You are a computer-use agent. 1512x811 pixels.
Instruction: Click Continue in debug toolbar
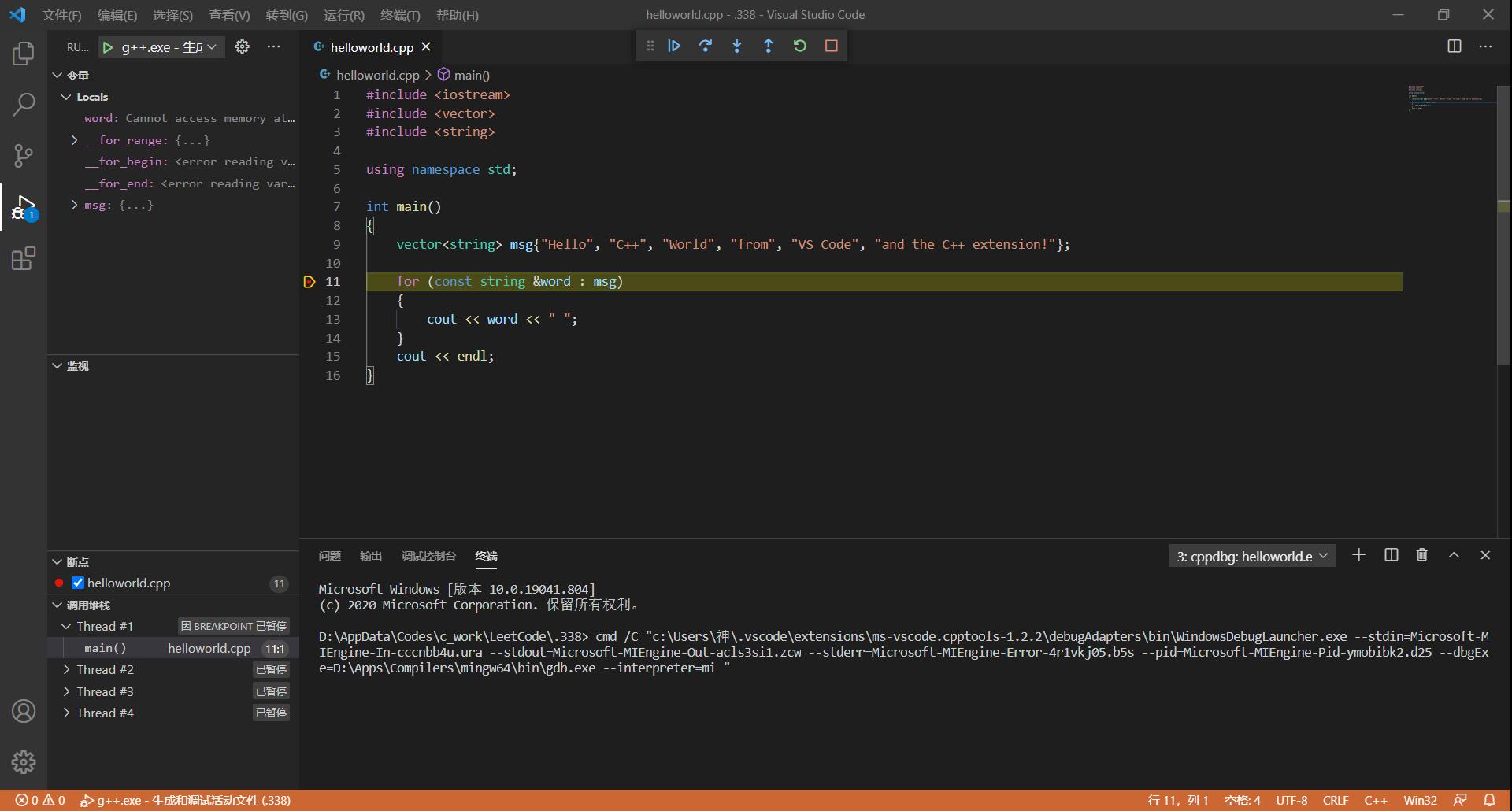tap(674, 46)
